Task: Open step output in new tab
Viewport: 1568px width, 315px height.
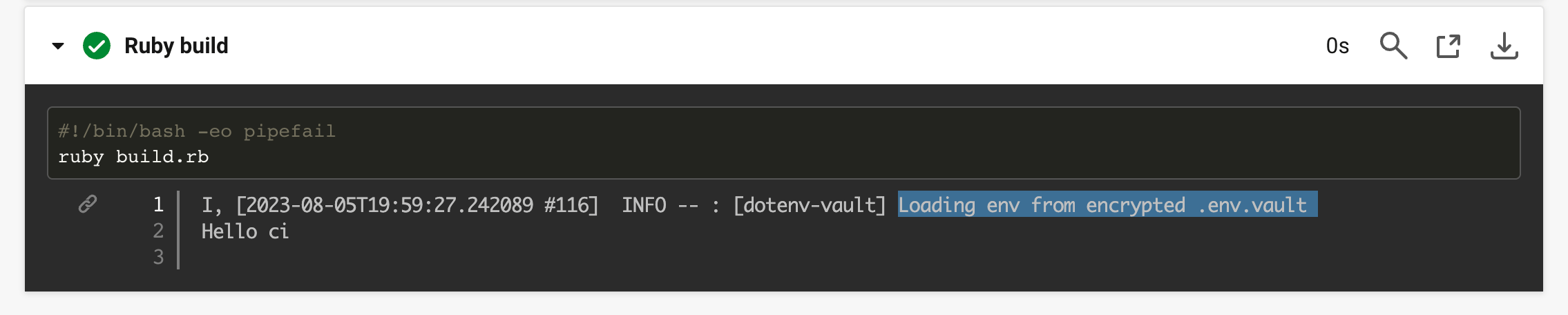Action: 1448,46
